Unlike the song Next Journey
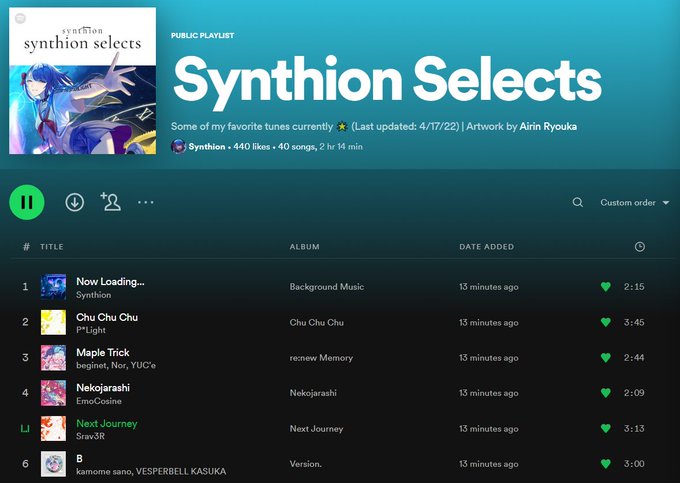The height and width of the screenshot is (483, 680). (606, 428)
